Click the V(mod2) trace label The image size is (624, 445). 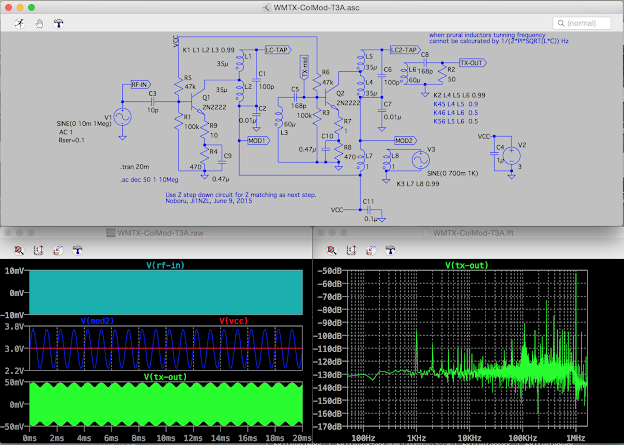point(97,321)
